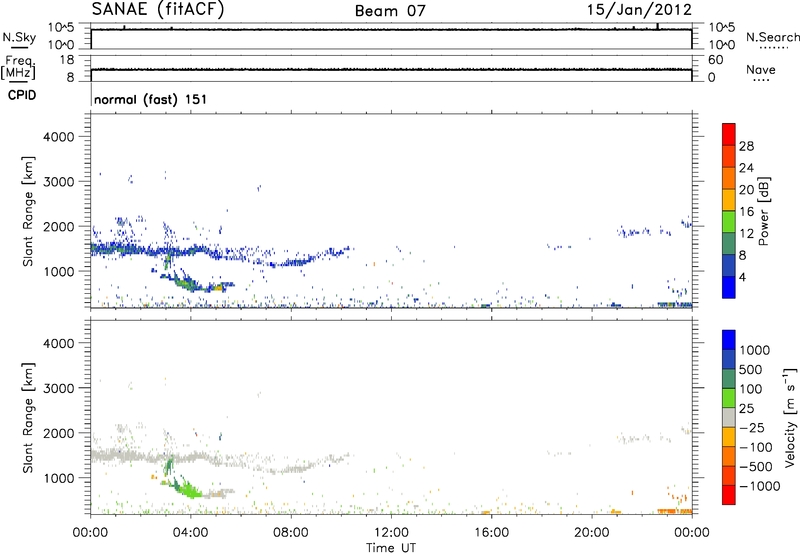Screen dimensions: 800x554
Task: Click the red bottom of Velocity colorbar
Action: (x=729, y=495)
